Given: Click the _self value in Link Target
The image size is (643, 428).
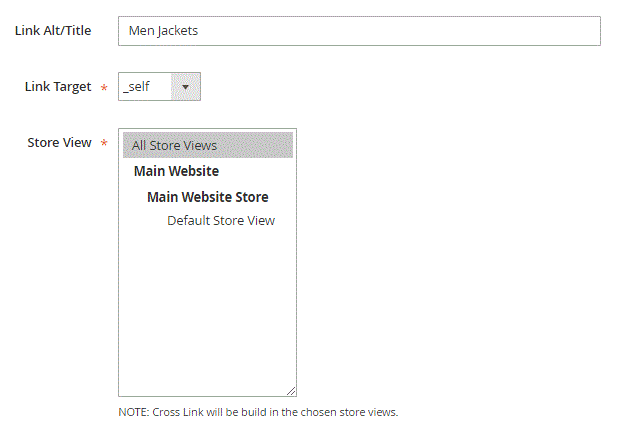Looking at the screenshot, I should tap(137, 87).
